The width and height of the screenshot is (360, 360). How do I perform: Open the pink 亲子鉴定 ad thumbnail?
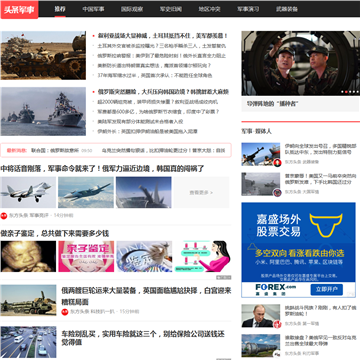86,256
